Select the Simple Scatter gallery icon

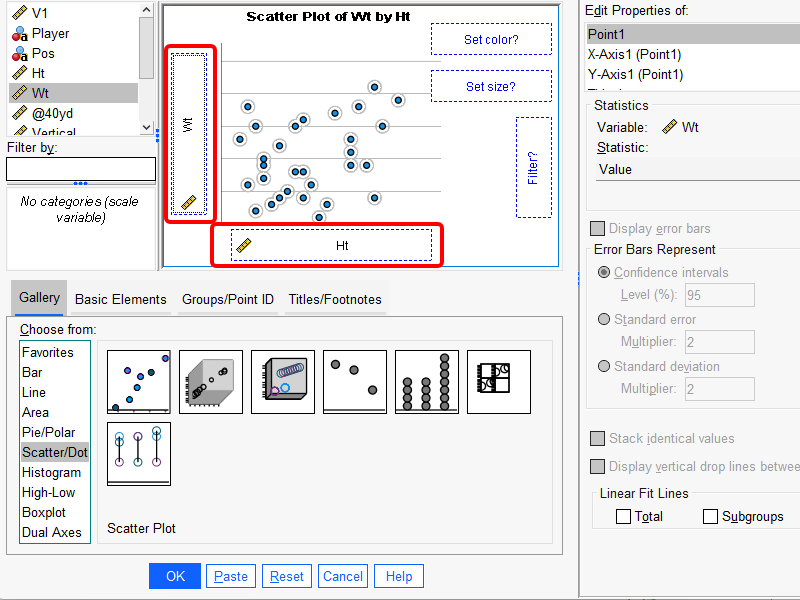(138, 382)
